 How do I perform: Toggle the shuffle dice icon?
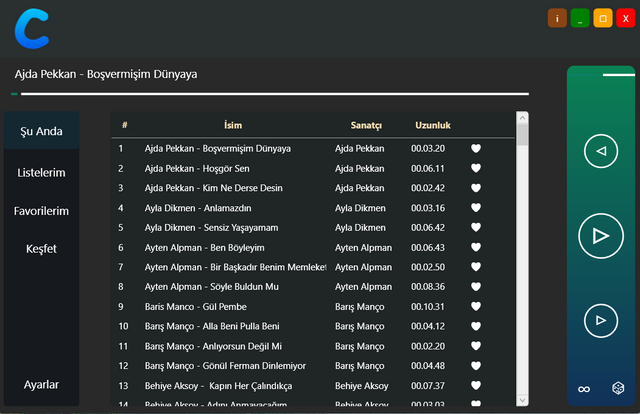pyautogui.click(x=618, y=388)
